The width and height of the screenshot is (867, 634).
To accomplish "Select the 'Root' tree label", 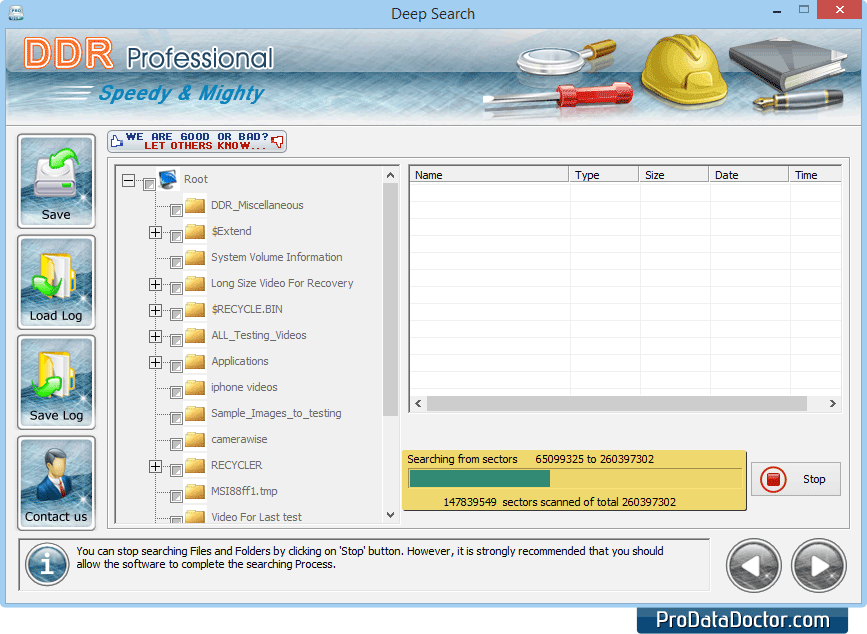I will (196, 179).
